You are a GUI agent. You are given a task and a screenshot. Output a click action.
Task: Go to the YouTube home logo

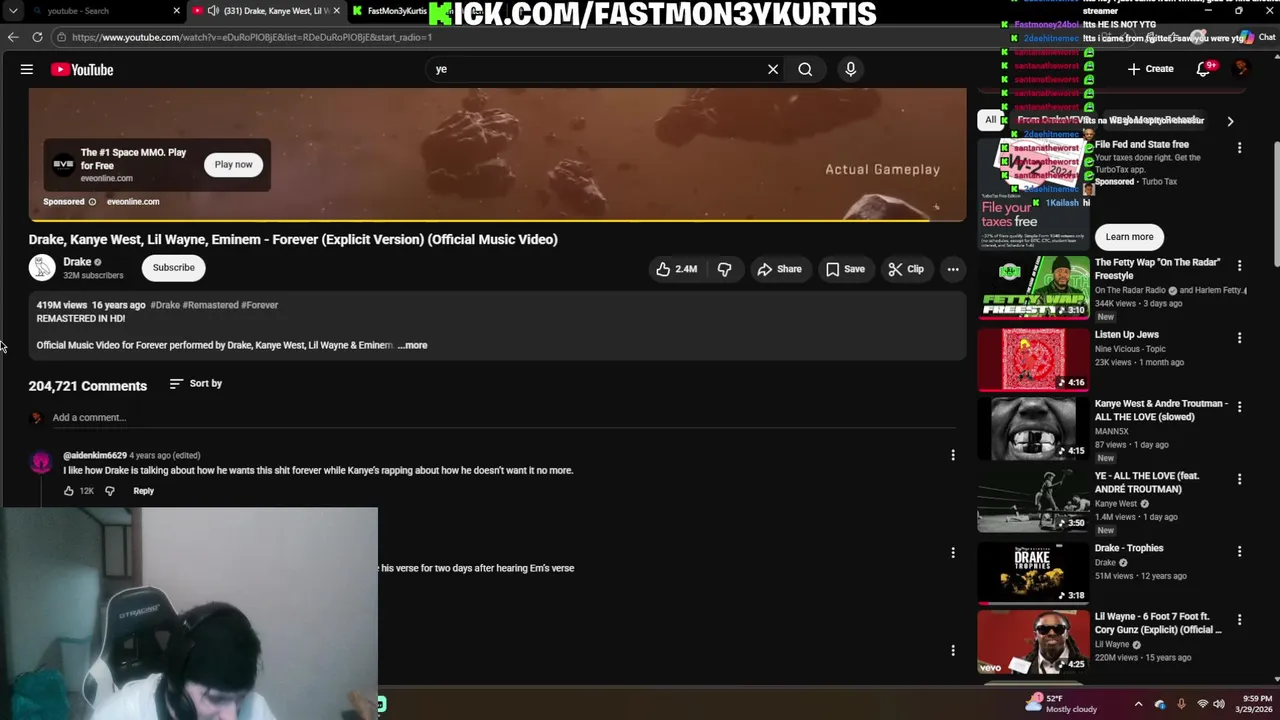click(x=82, y=69)
